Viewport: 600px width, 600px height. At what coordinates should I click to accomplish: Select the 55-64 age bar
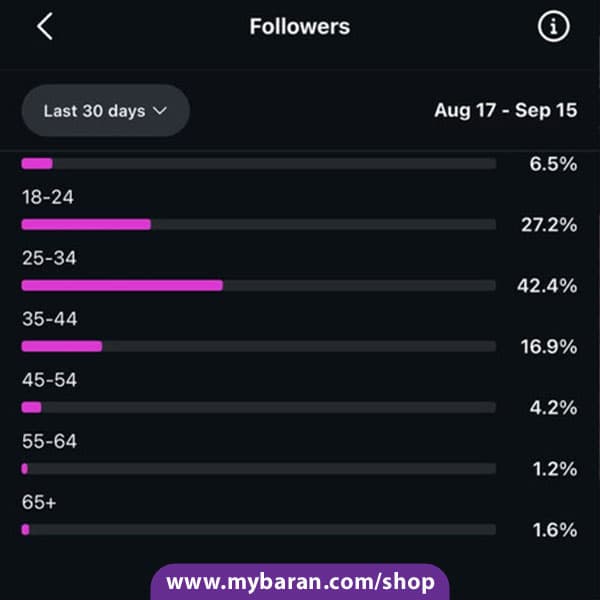(x=259, y=468)
